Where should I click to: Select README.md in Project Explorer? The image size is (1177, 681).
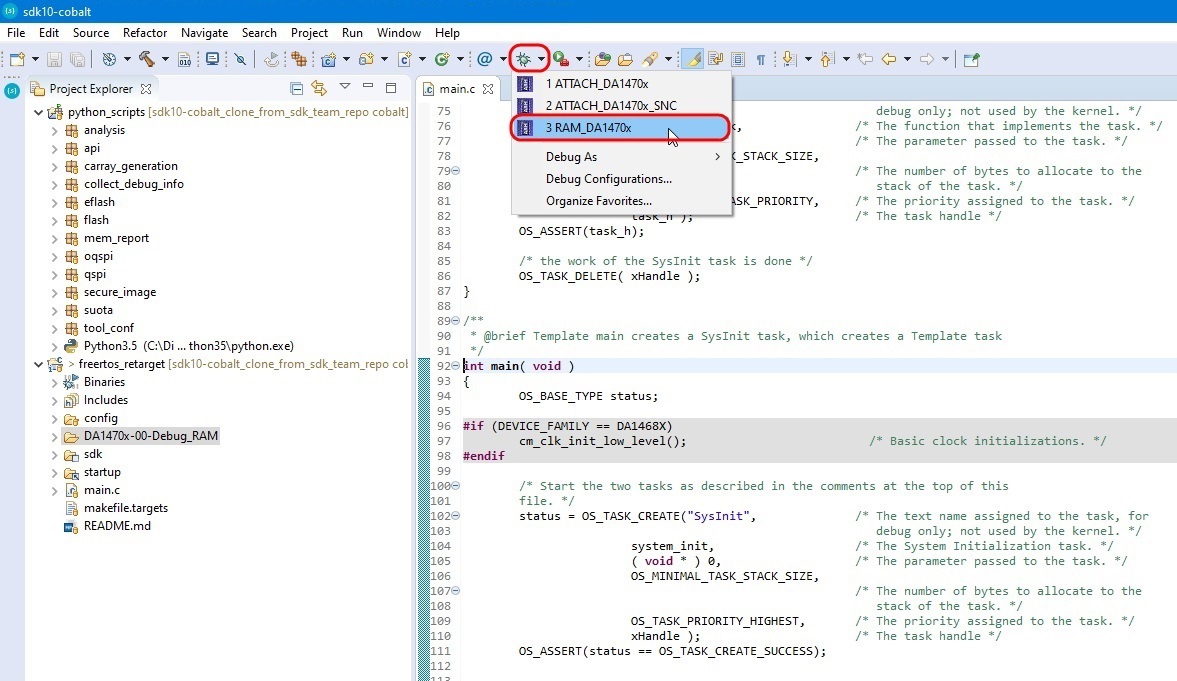(x=117, y=526)
